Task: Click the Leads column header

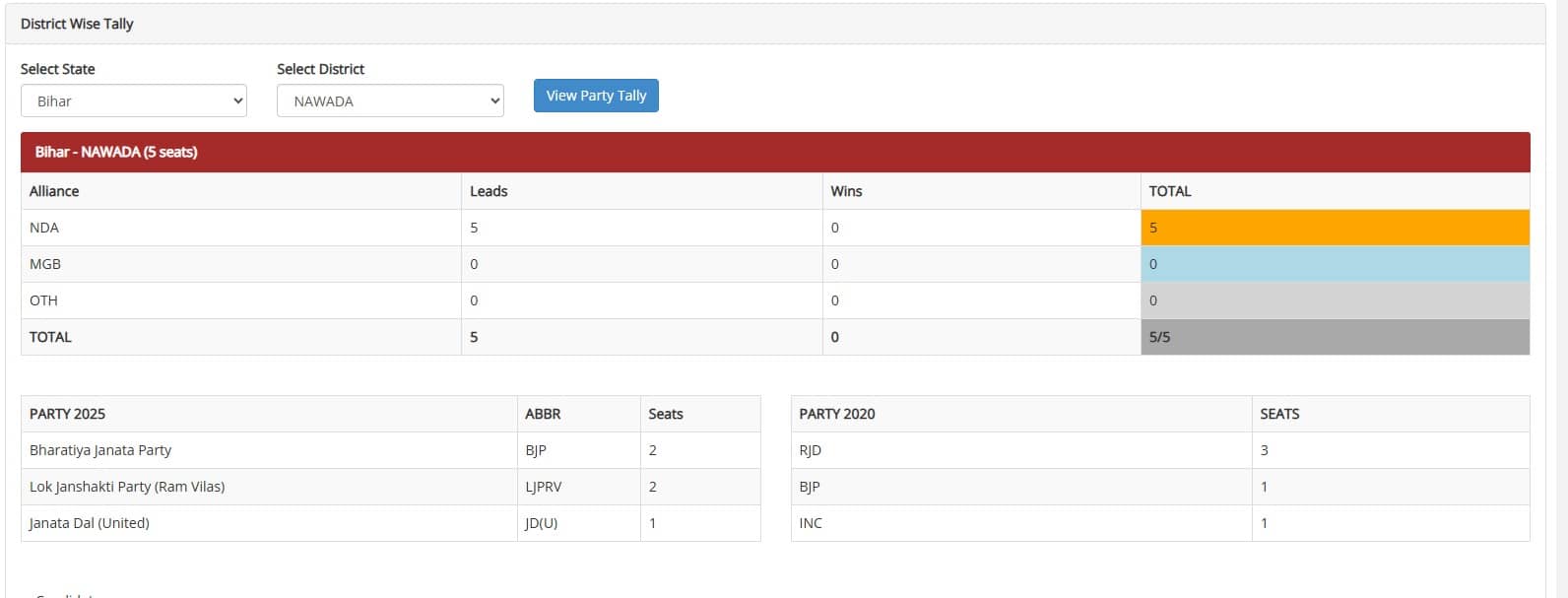Action: pos(489,191)
